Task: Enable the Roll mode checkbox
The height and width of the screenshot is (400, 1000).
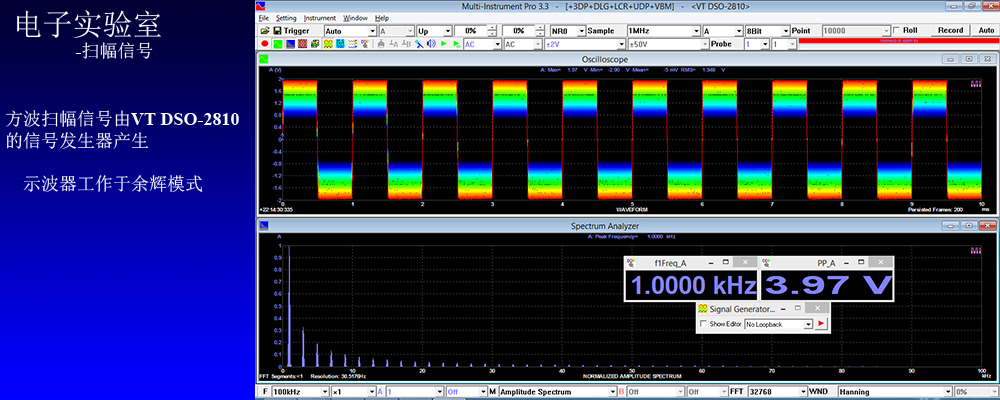Action: [x=897, y=30]
